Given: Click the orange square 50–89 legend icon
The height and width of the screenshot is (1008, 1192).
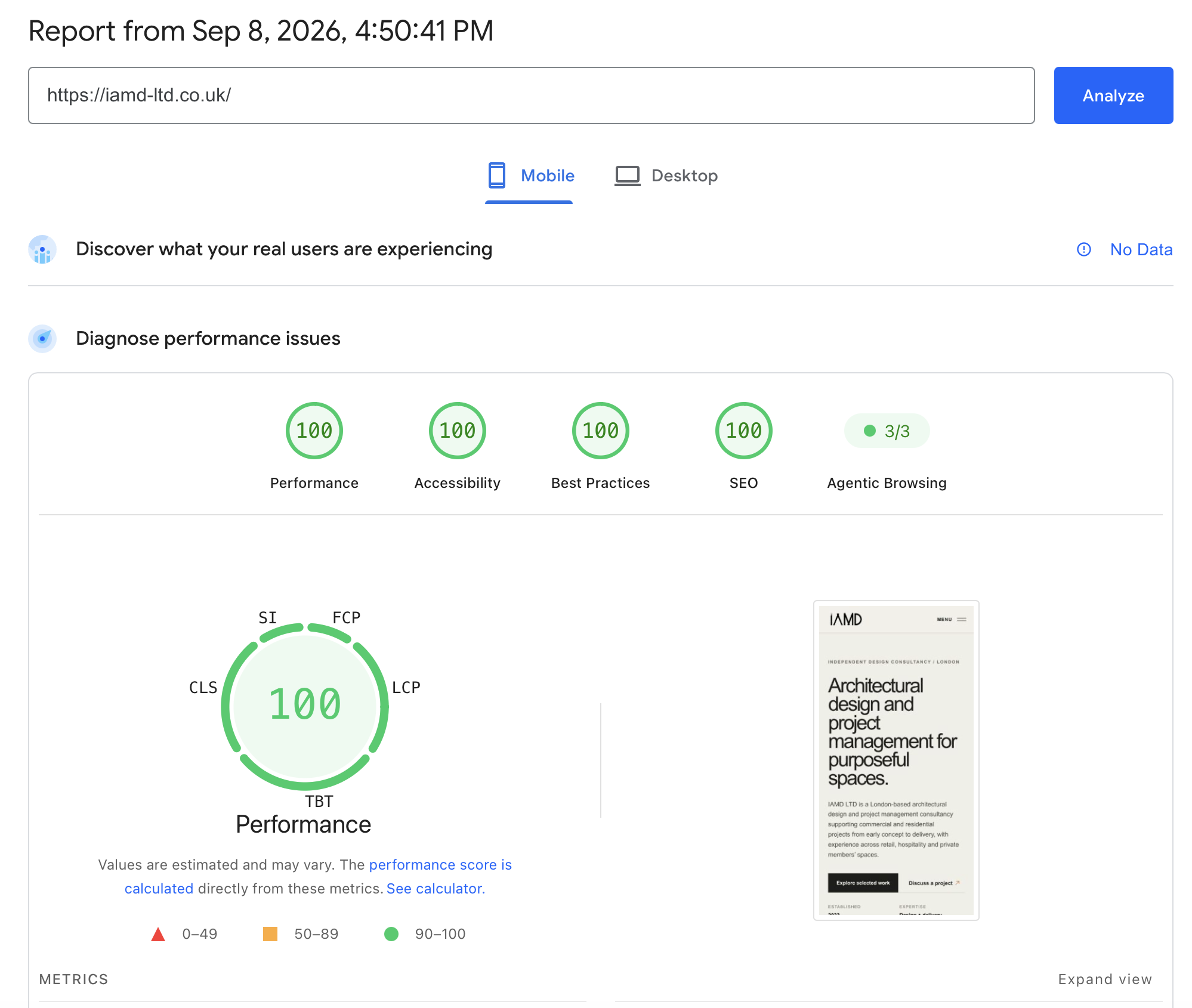Looking at the screenshot, I should (x=270, y=934).
